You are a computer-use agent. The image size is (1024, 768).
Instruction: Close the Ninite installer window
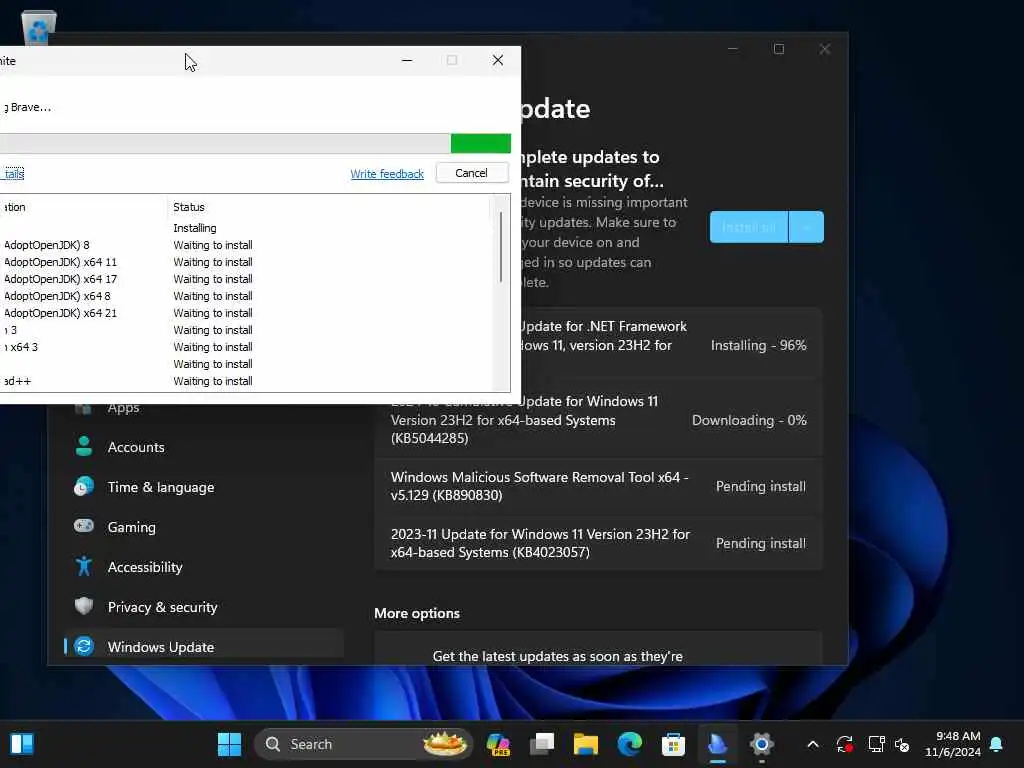pyautogui.click(x=498, y=60)
